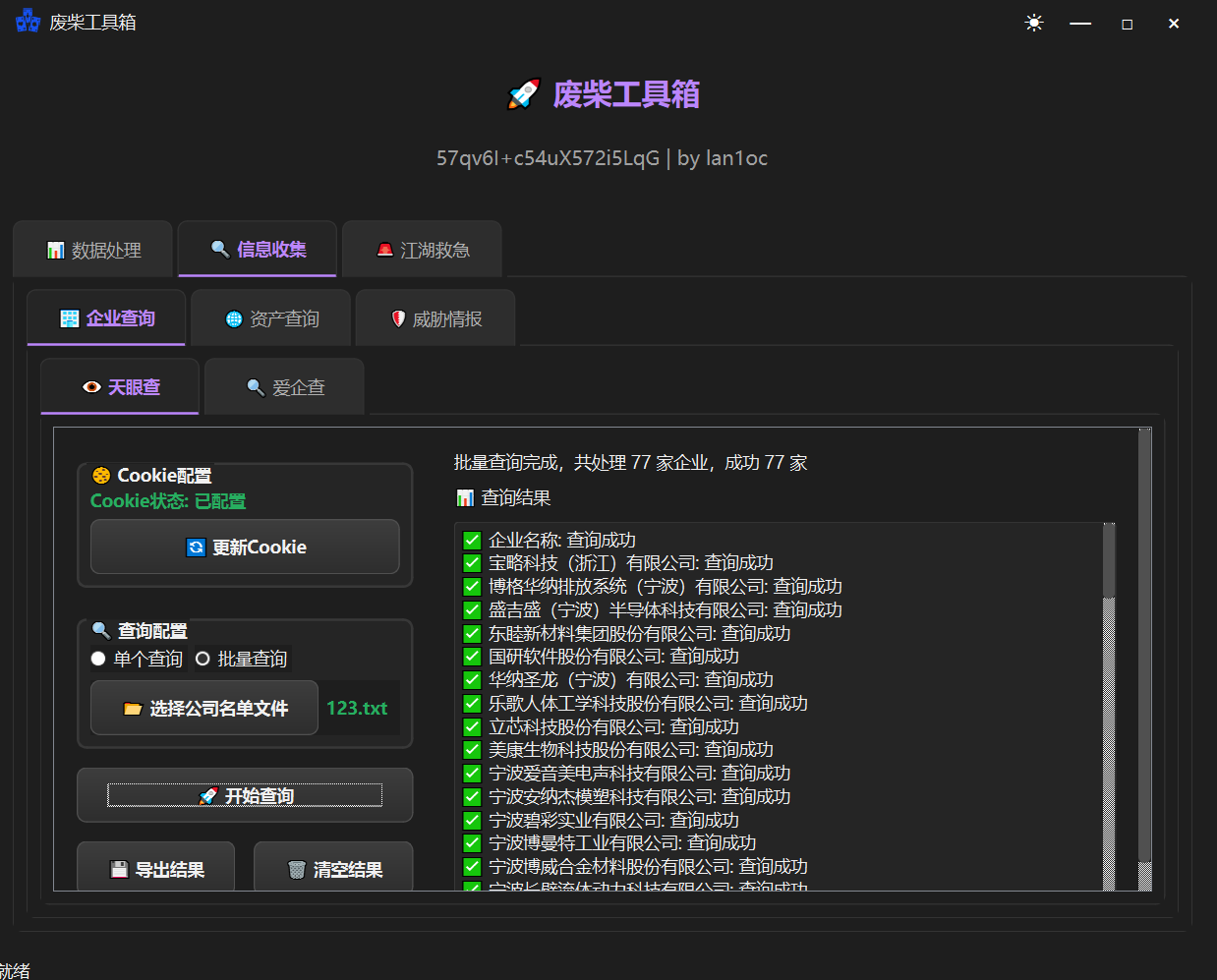Image resolution: width=1217 pixels, height=980 pixels.
Task: Toggle light/dark theme sun icon
Action: [1033, 23]
